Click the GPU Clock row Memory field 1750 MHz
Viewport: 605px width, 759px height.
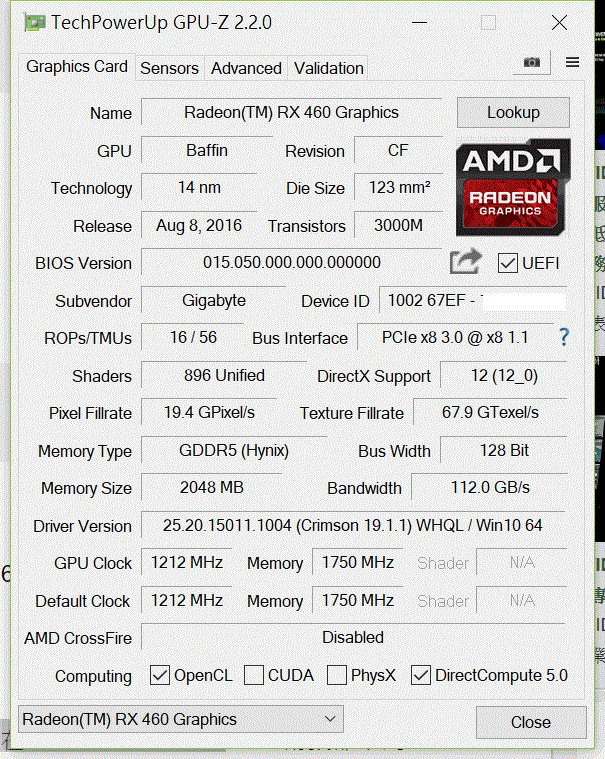[358, 562]
